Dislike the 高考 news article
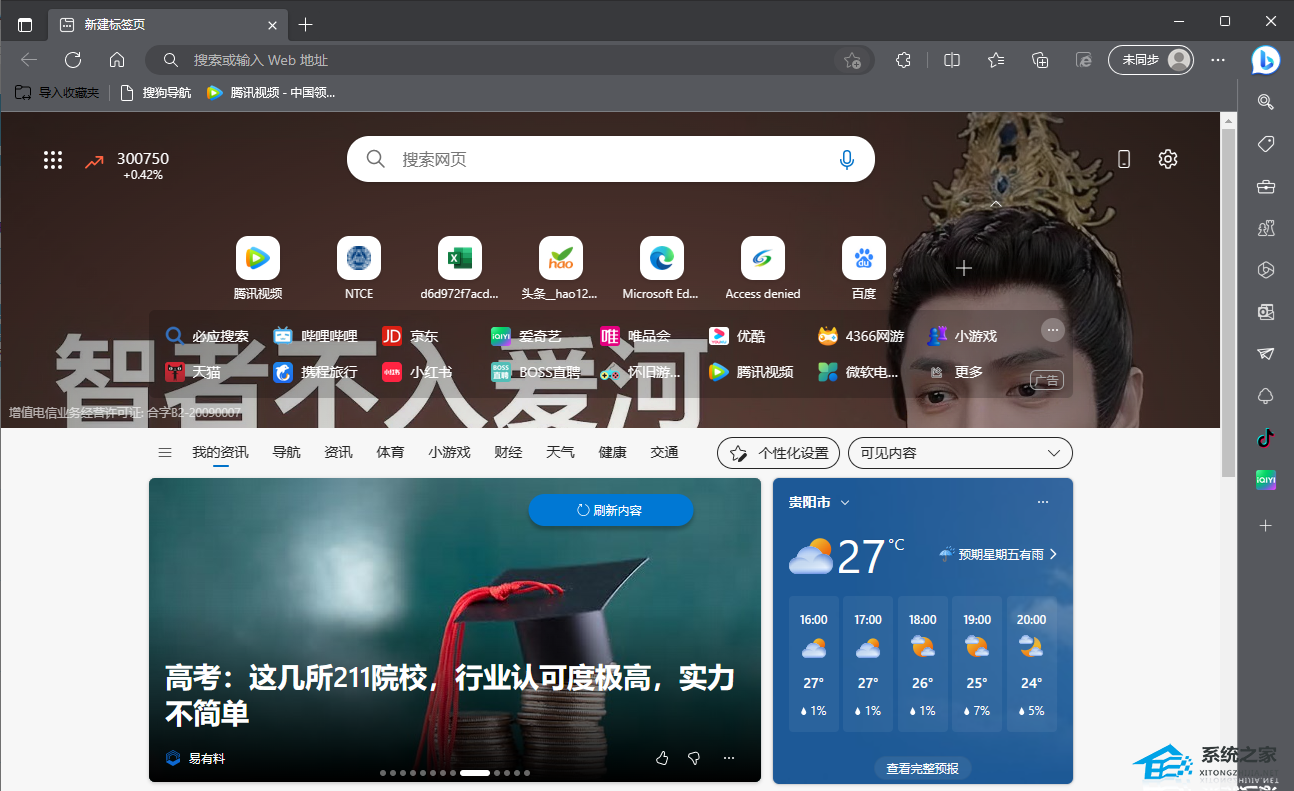 click(694, 759)
